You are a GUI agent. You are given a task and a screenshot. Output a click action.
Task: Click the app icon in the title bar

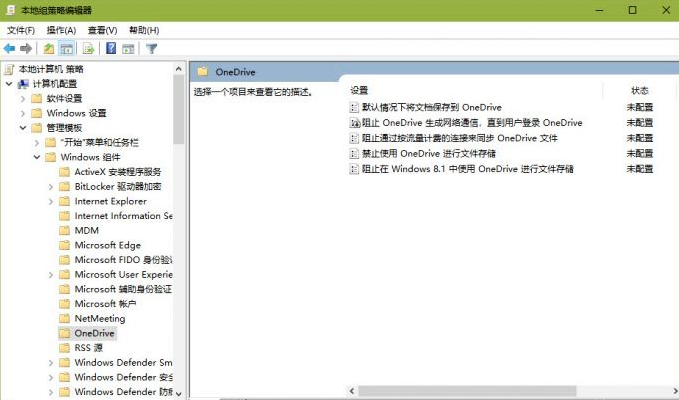[10, 10]
